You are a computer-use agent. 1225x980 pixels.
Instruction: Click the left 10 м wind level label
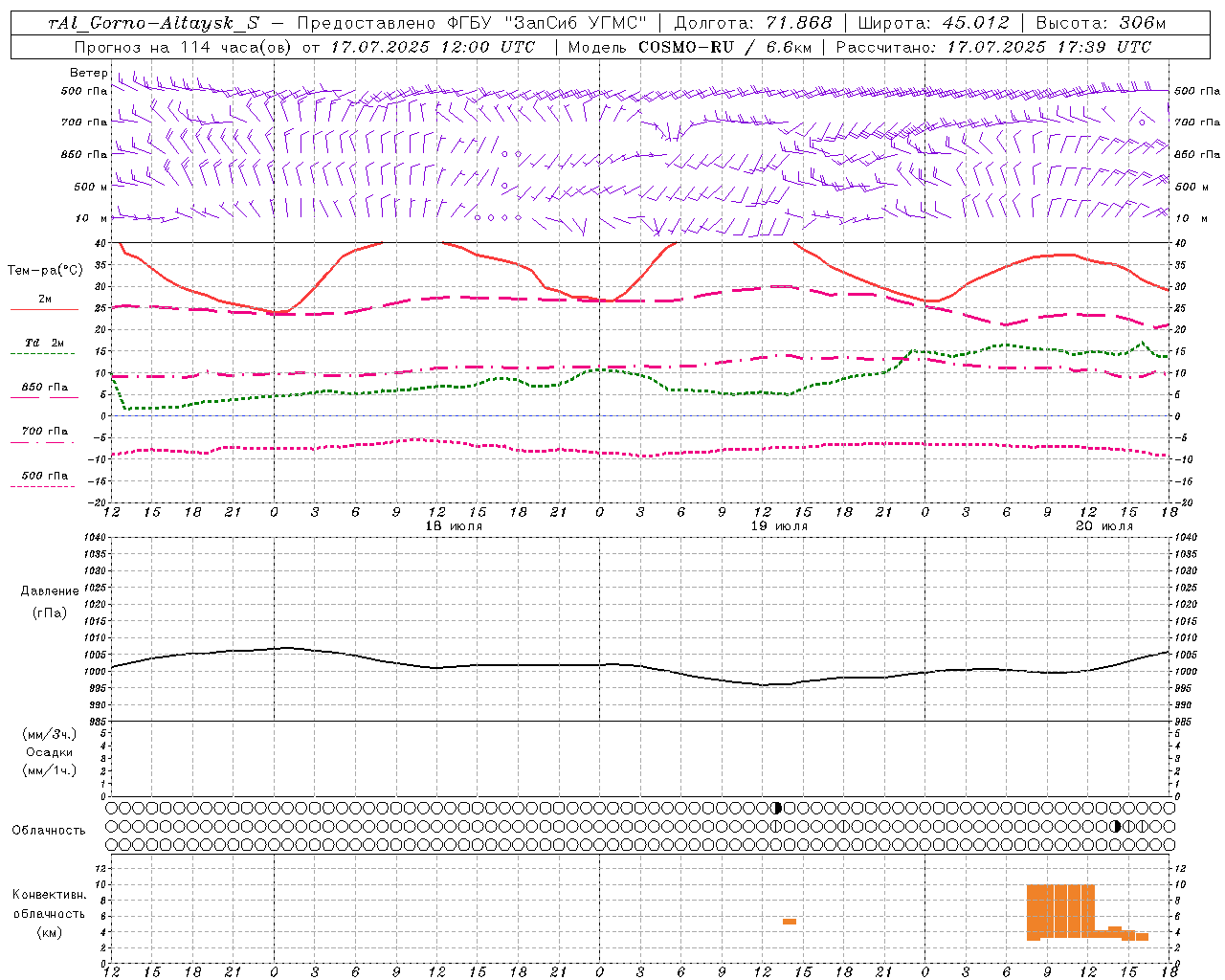click(92, 218)
